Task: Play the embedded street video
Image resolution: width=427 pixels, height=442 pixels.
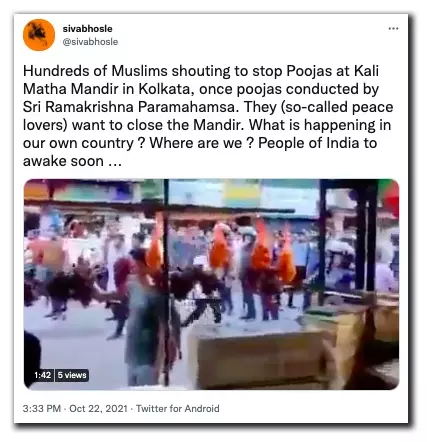Action: [211, 284]
